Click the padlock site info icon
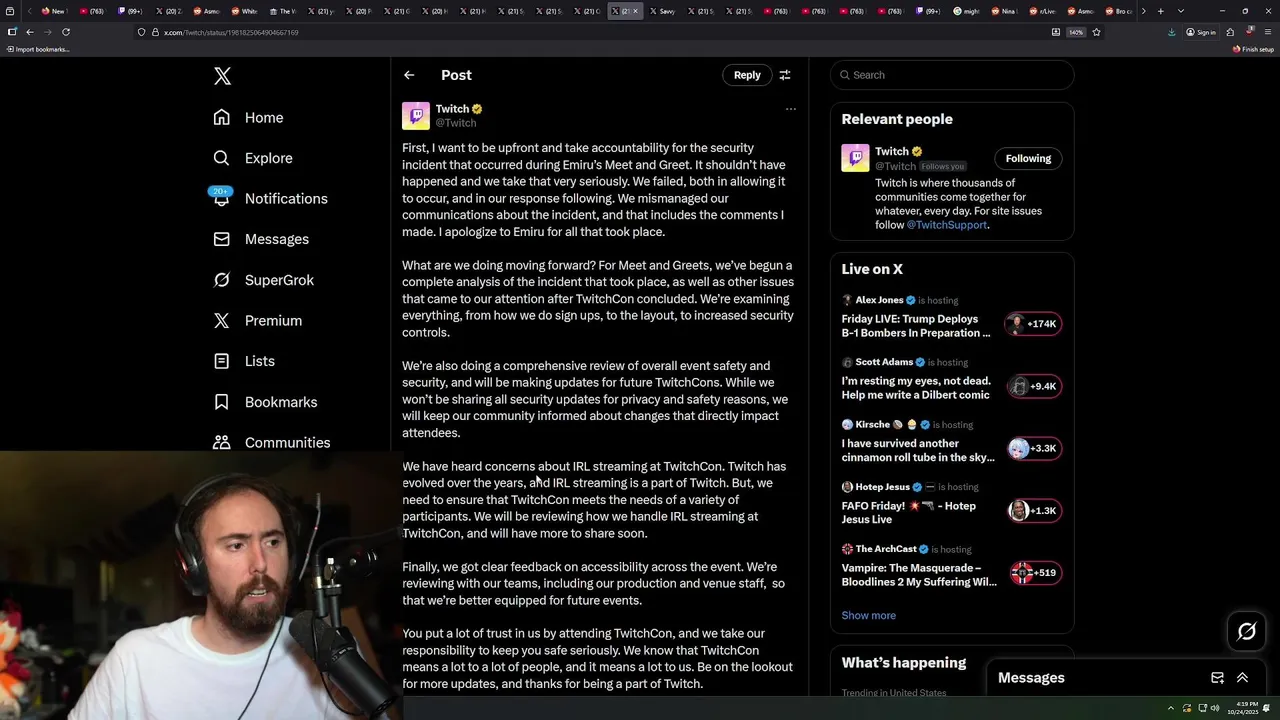 point(155,32)
